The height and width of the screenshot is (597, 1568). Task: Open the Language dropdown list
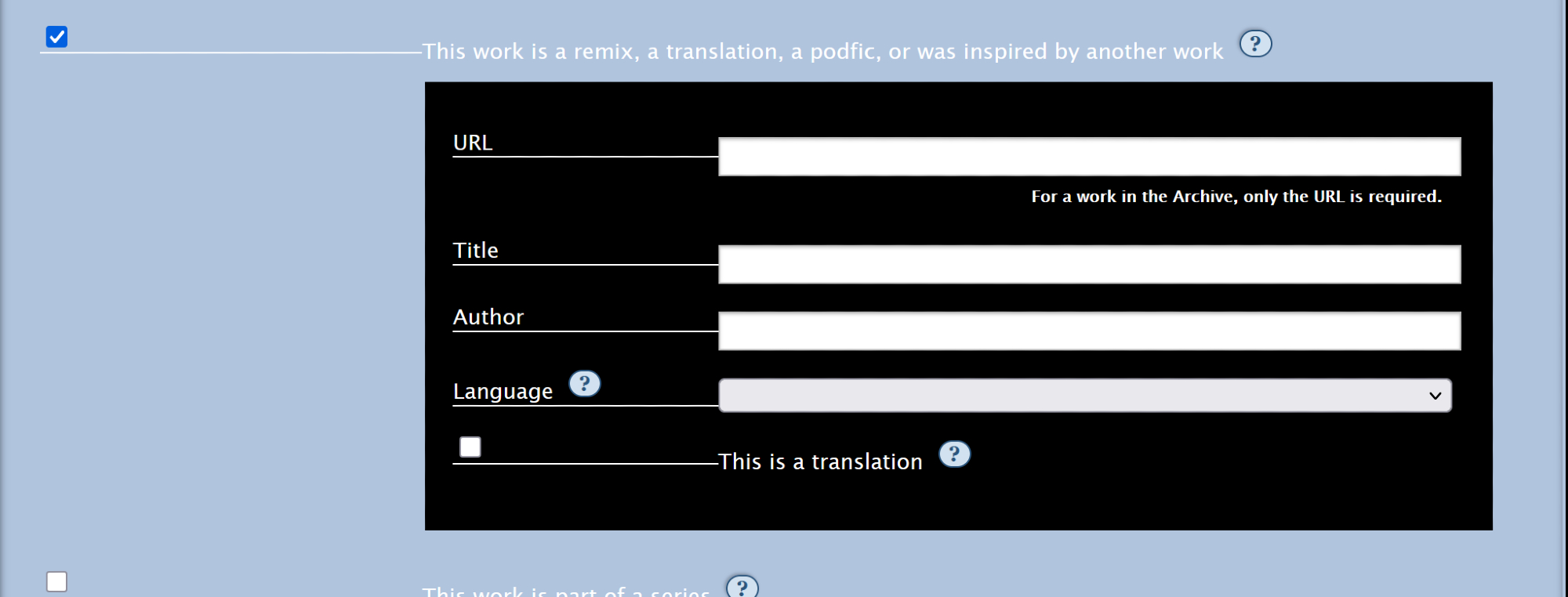point(1084,396)
